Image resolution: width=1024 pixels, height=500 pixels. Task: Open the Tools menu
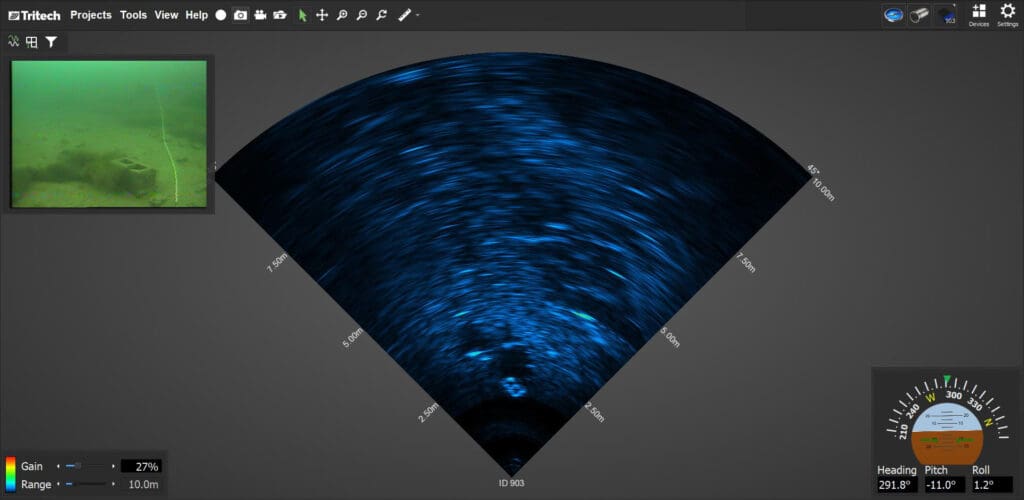(133, 15)
